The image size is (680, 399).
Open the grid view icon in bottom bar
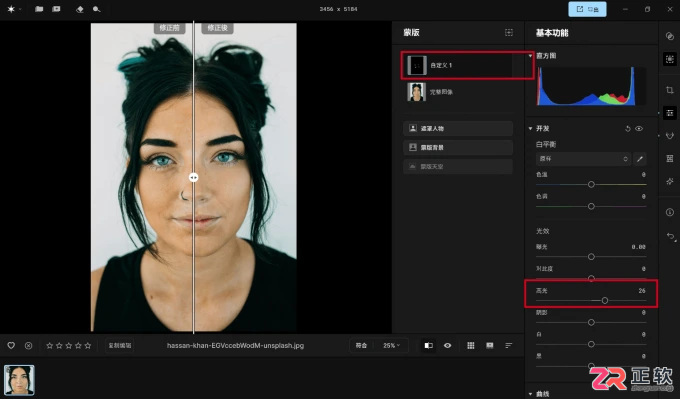click(471, 345)
